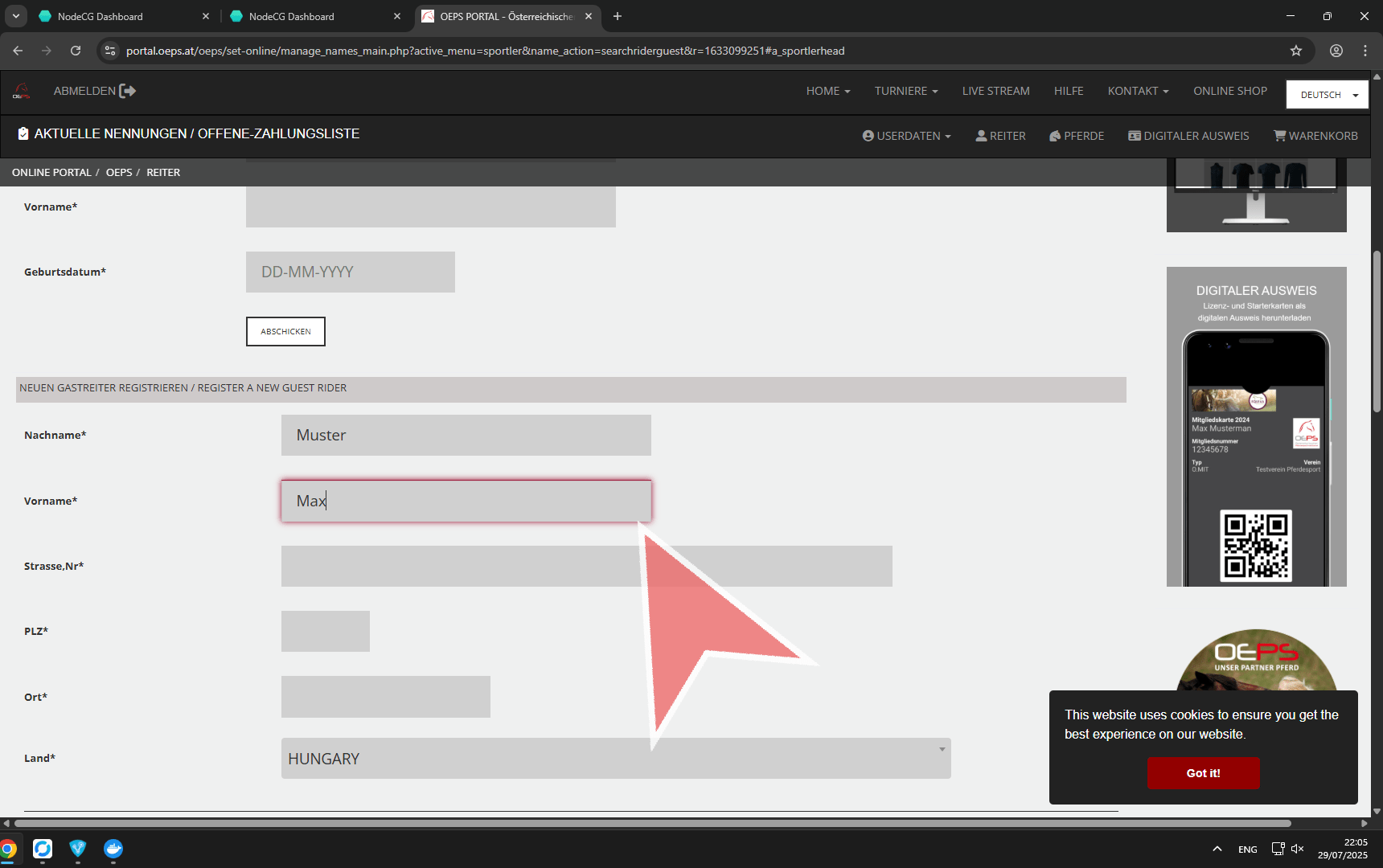Open Chrome profile icon
The width and height of the screenshot is (1383, 868).
(1336, 51)
